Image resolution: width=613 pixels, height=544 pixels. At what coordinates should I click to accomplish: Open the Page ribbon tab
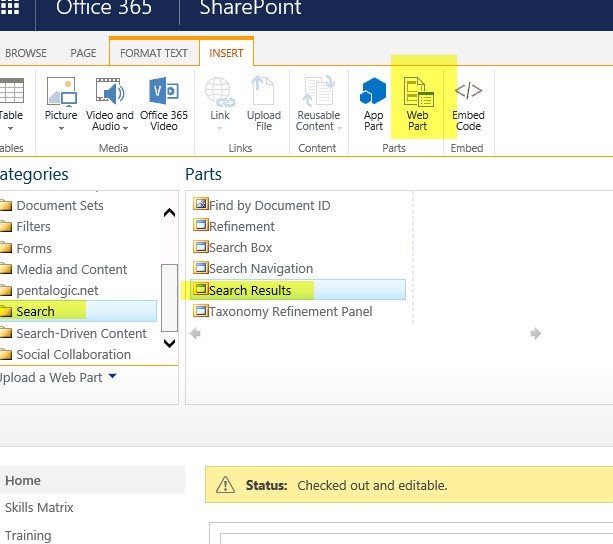click(x=84, y=53)
